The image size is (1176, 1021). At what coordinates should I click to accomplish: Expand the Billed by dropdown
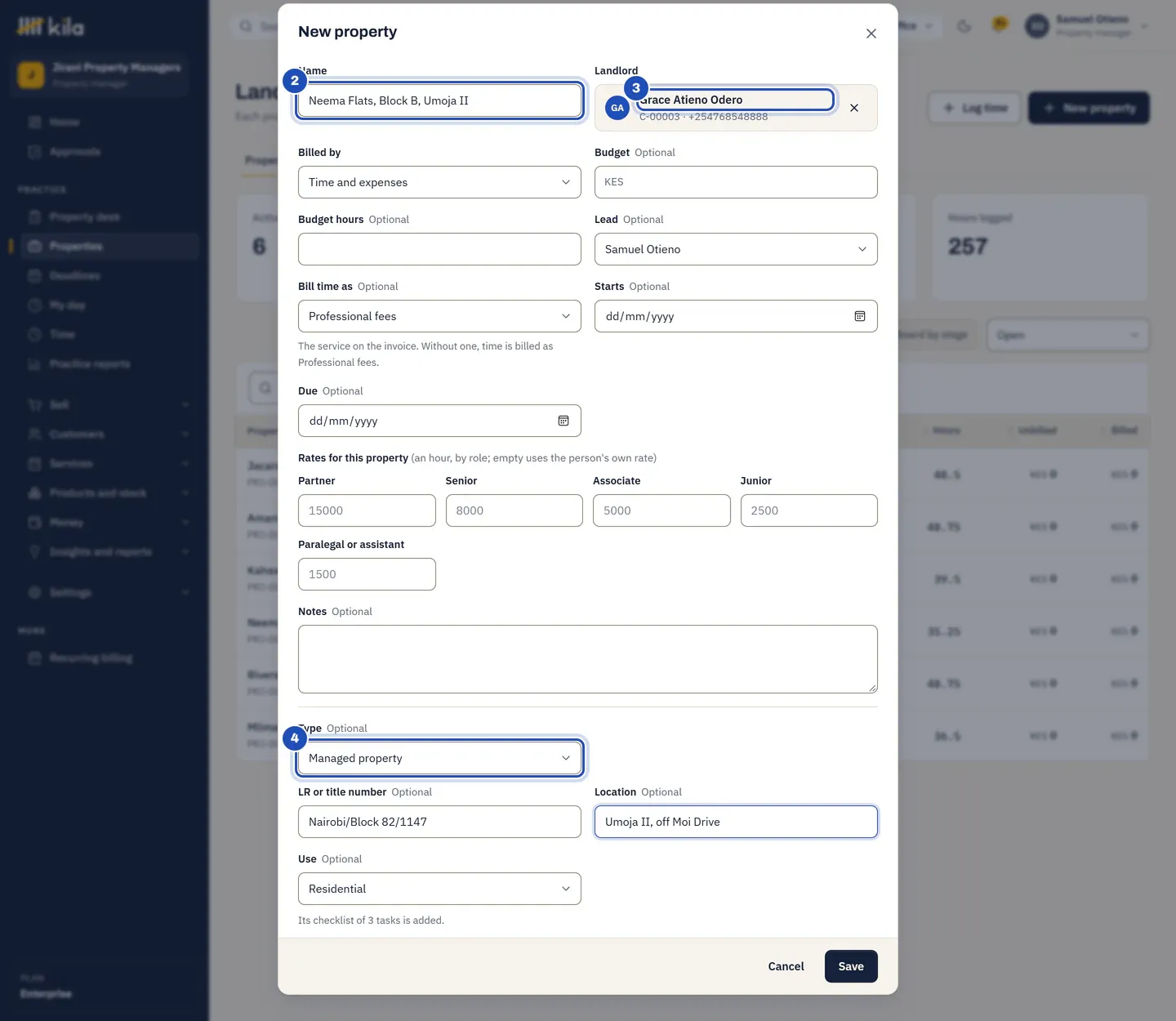439,182
